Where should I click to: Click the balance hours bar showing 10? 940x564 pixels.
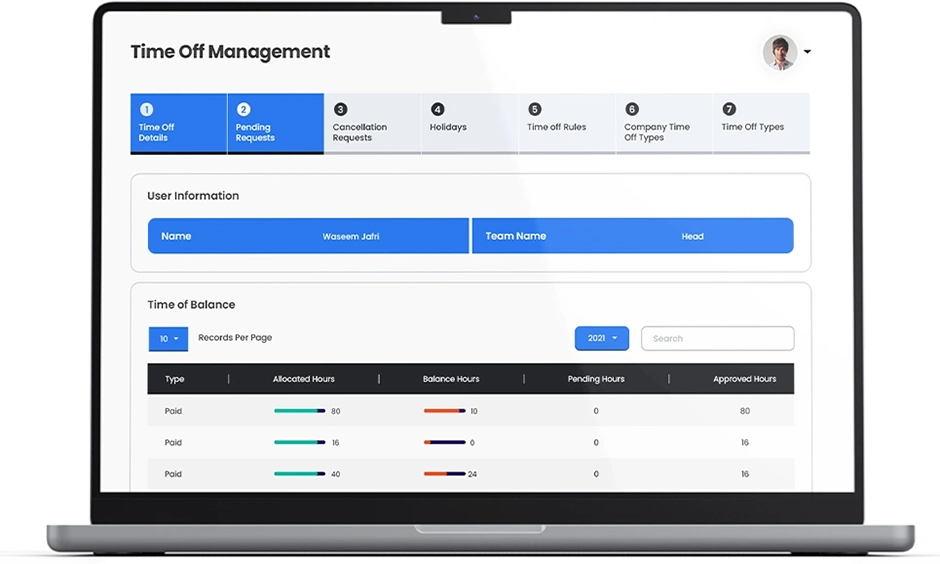tap(445, 411)
